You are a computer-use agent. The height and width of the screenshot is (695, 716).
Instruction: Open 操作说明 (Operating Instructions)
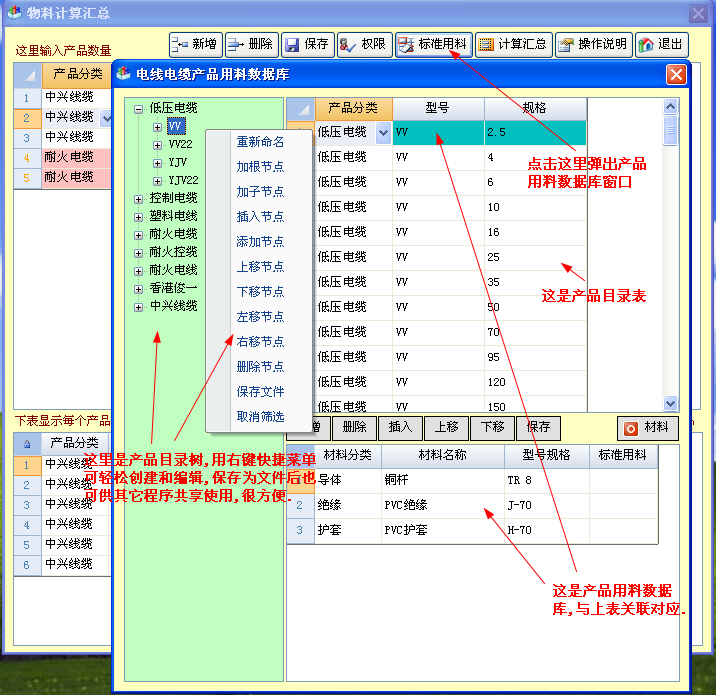[592, 44]
